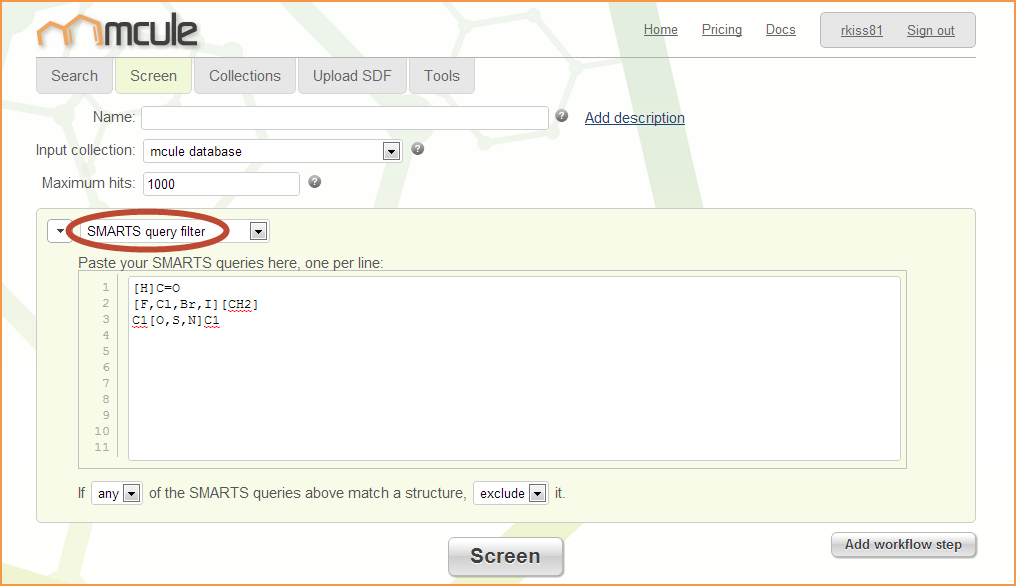Click the C1[O,S,N]C1 query line

(x=176, y=320)
